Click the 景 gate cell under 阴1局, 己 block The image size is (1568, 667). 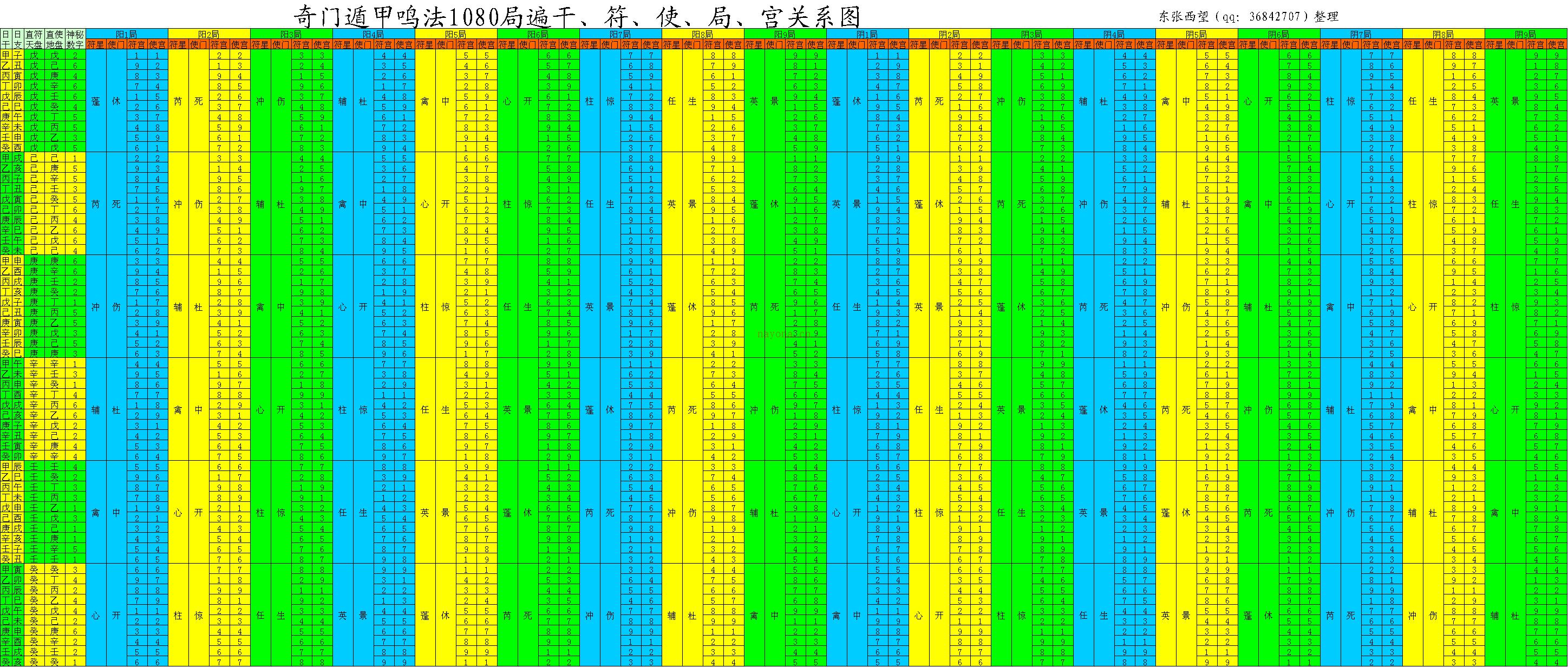coord(857,204)
